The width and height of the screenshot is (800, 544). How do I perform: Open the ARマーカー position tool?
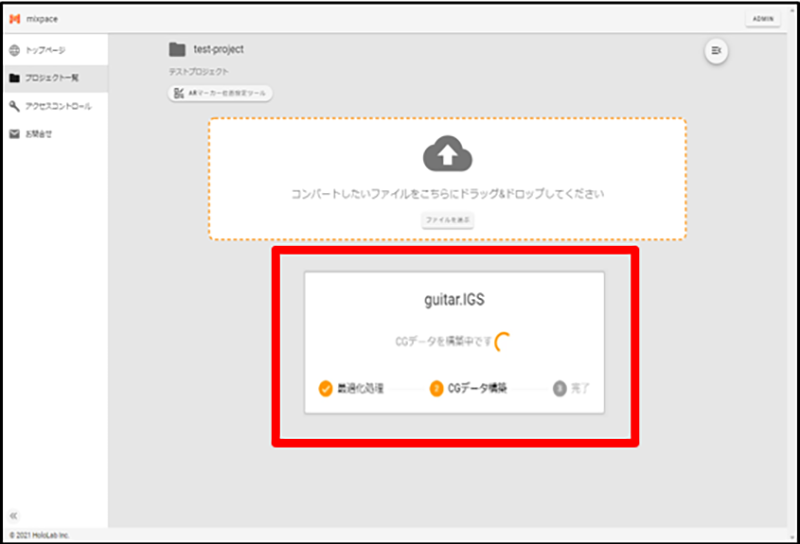[220, 93]
